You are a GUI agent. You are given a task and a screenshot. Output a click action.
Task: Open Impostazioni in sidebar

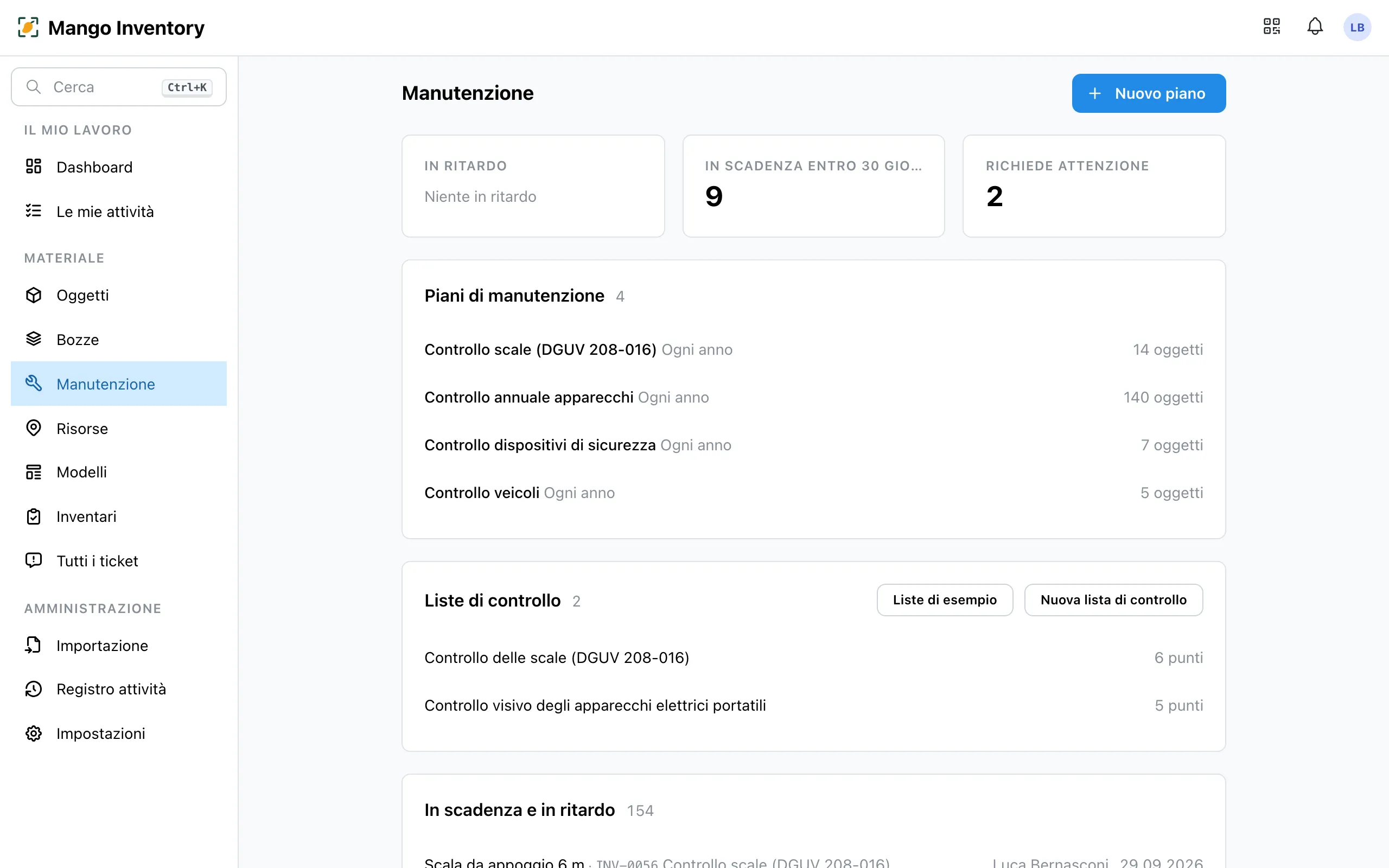119,733
